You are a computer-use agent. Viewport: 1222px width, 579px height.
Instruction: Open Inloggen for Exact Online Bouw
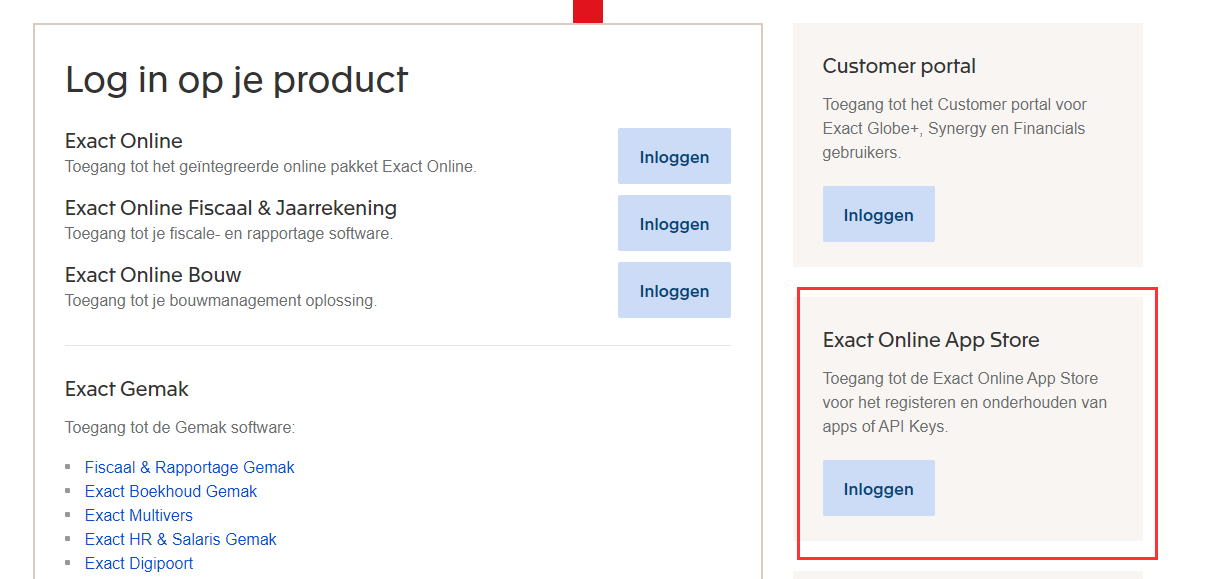tap(674, 290)
